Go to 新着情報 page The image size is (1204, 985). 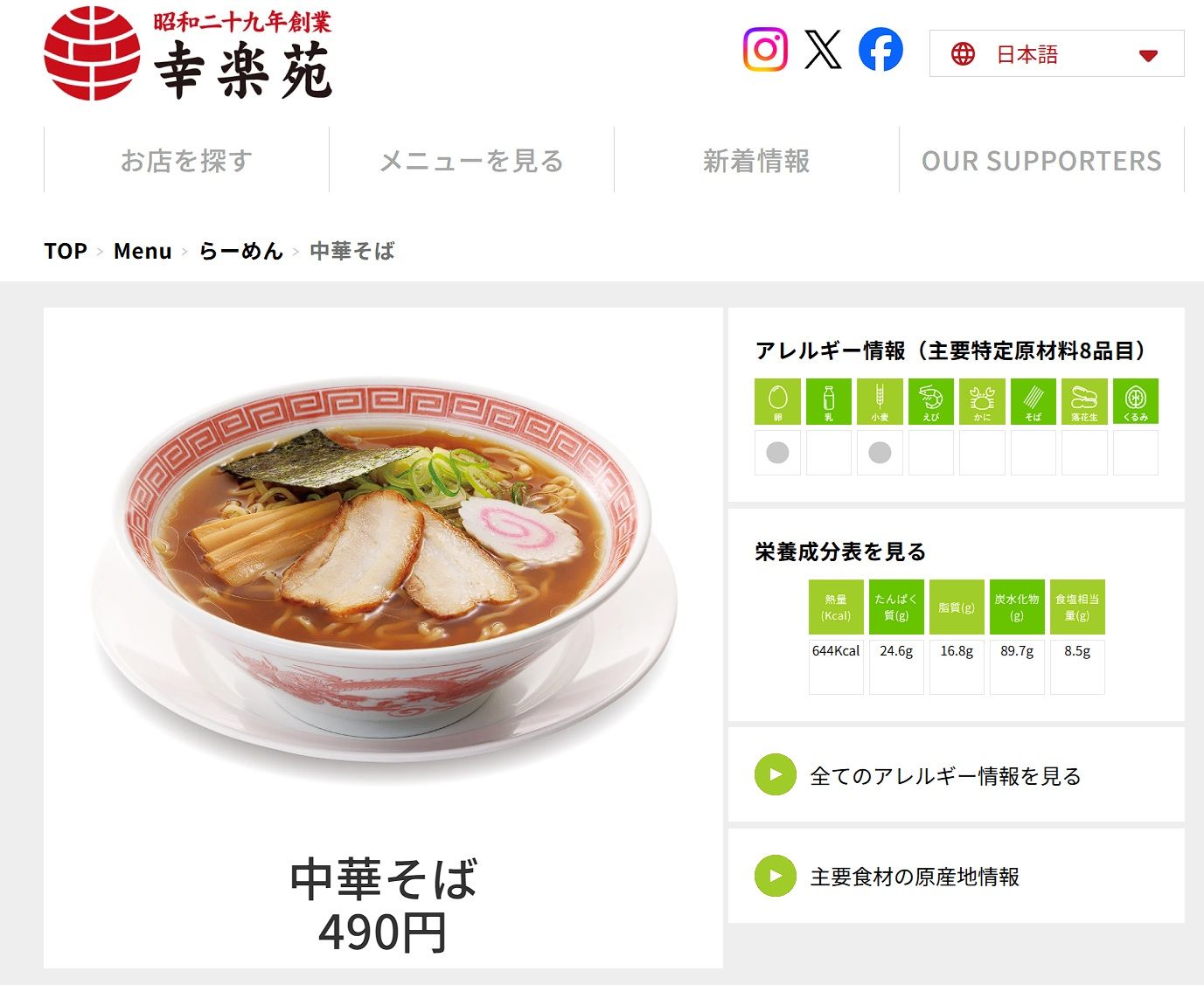(756, 160)
